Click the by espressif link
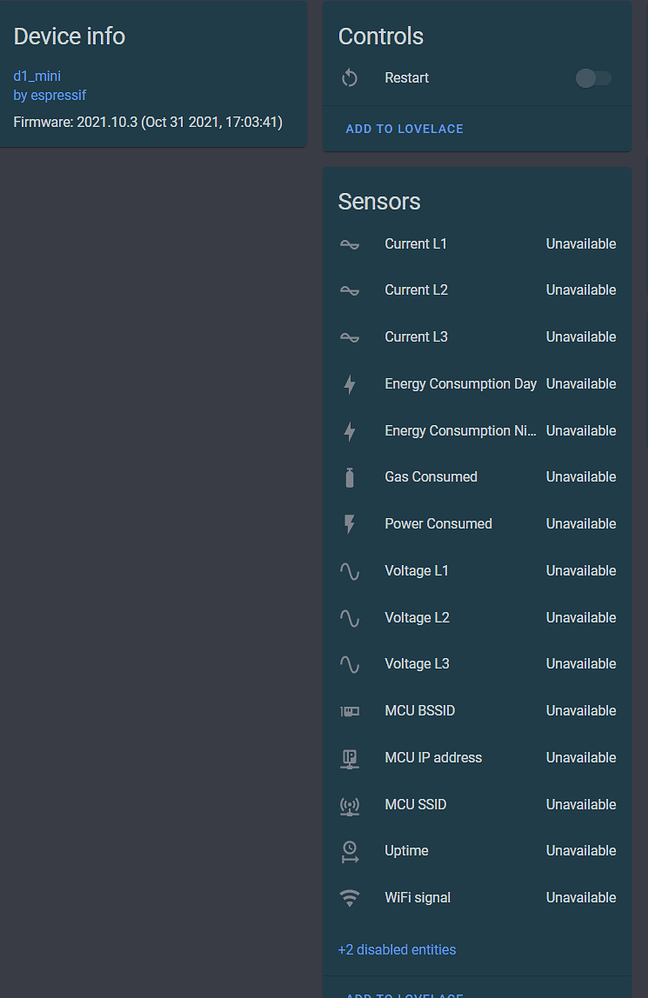This screenshot has height=998, width=648. (x=50, y=95)
